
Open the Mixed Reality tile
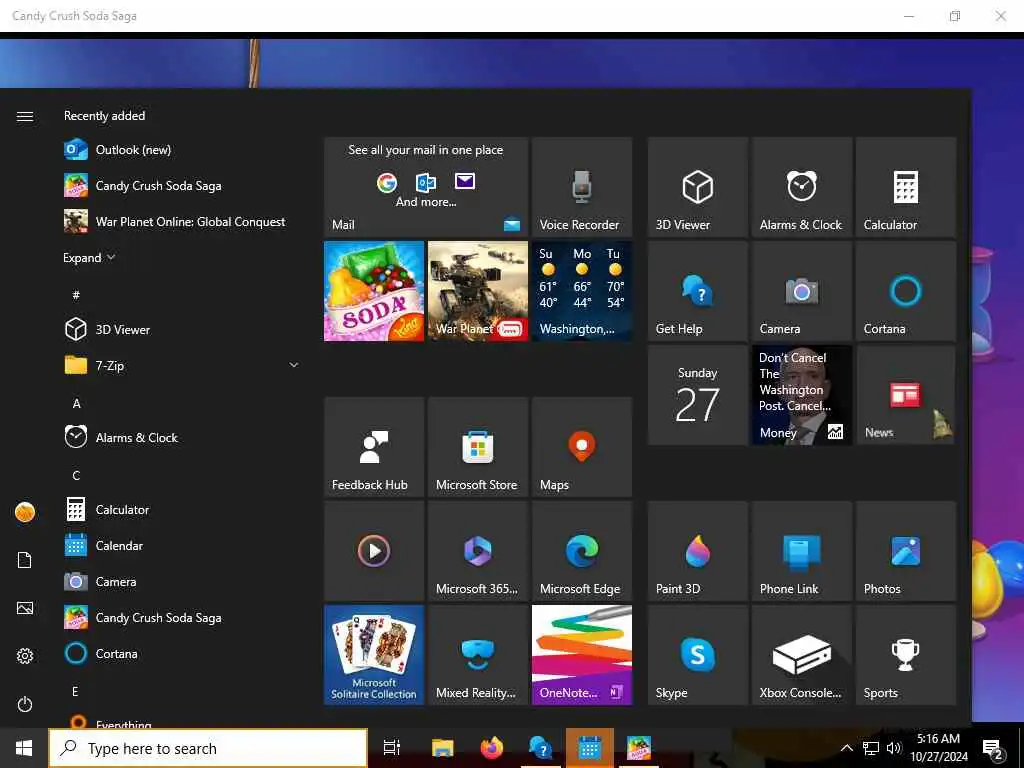tap(478, 655)
